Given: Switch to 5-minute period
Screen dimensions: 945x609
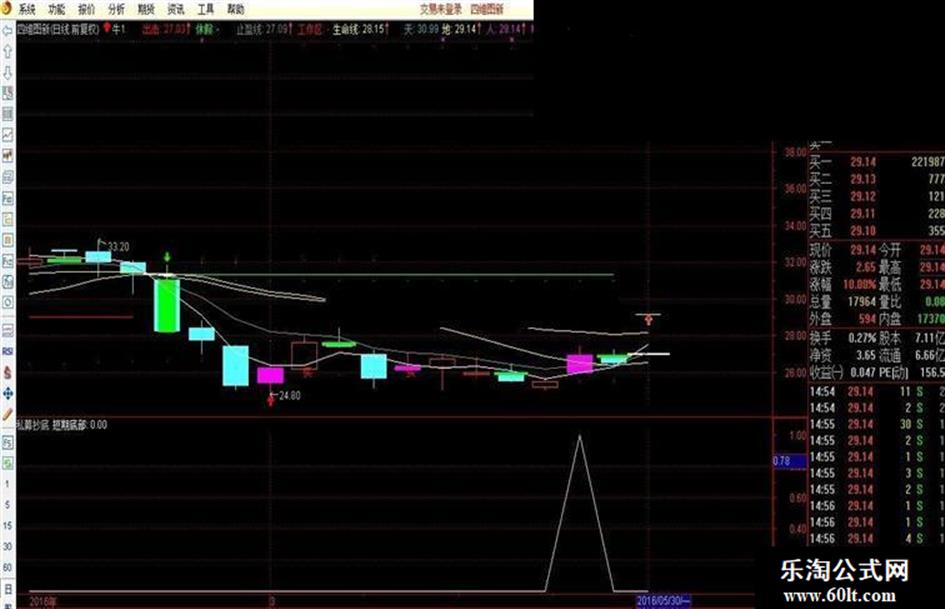Looking at the screenshot, I should [7, 505].
